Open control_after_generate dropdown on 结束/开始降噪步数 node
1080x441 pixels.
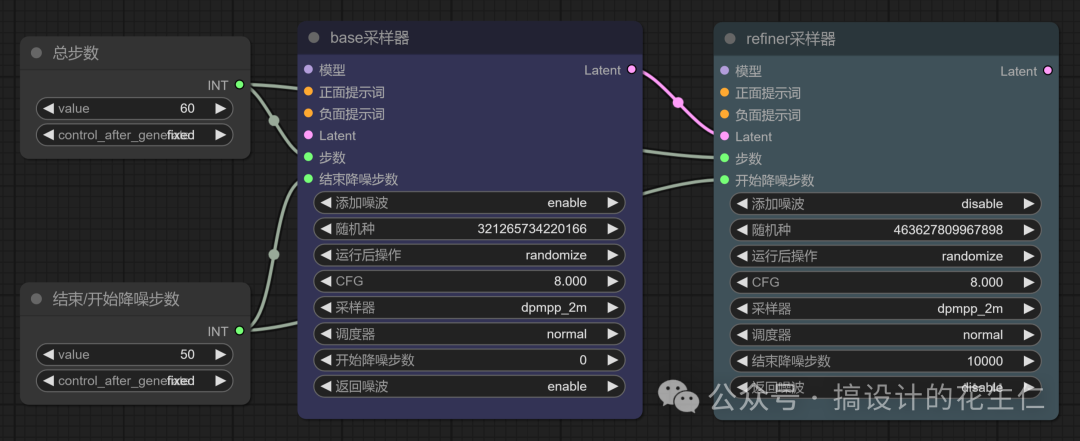point(134,380)
